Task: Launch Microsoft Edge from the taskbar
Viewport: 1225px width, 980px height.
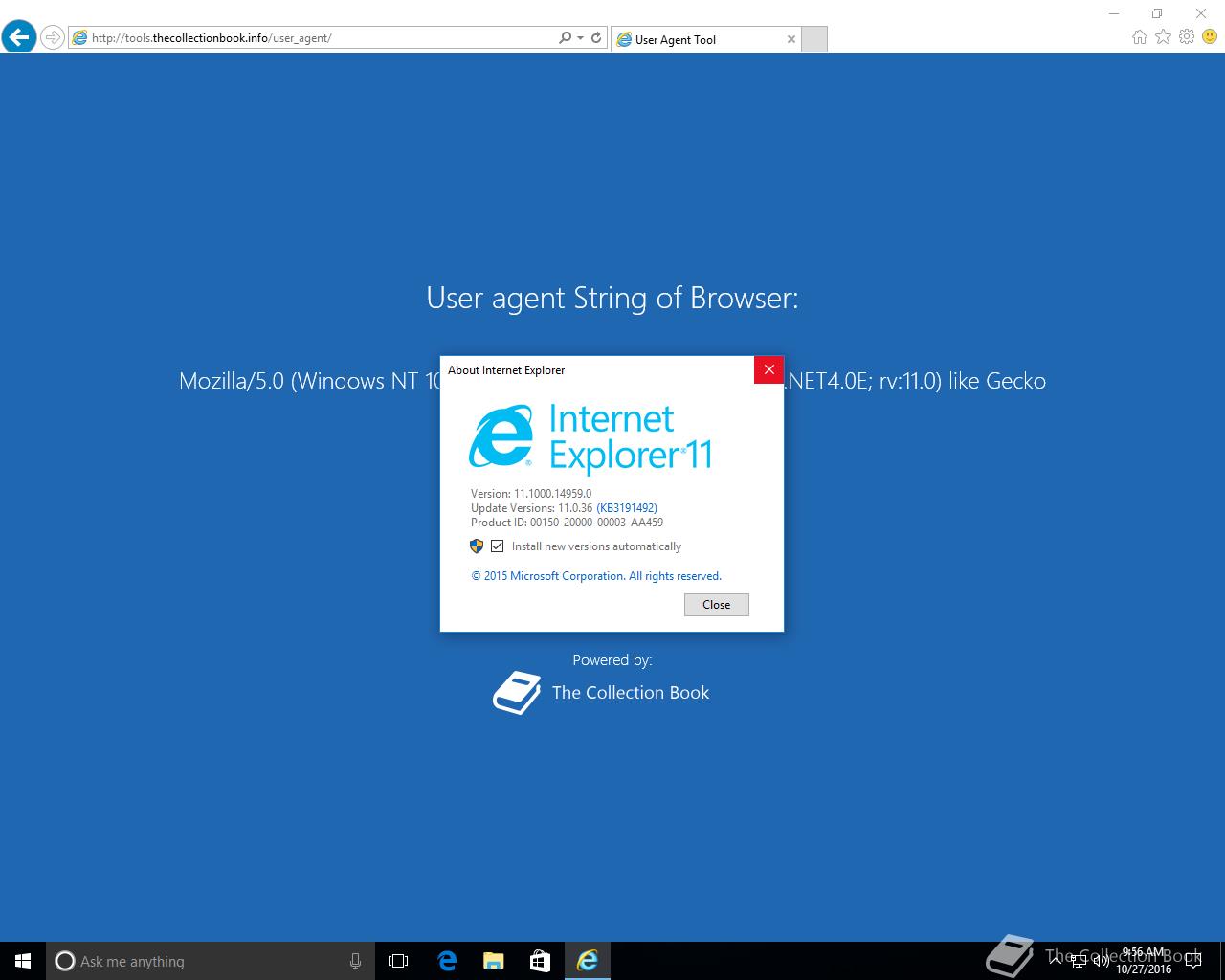Action: pyautogui.click(x=447, y=961)
